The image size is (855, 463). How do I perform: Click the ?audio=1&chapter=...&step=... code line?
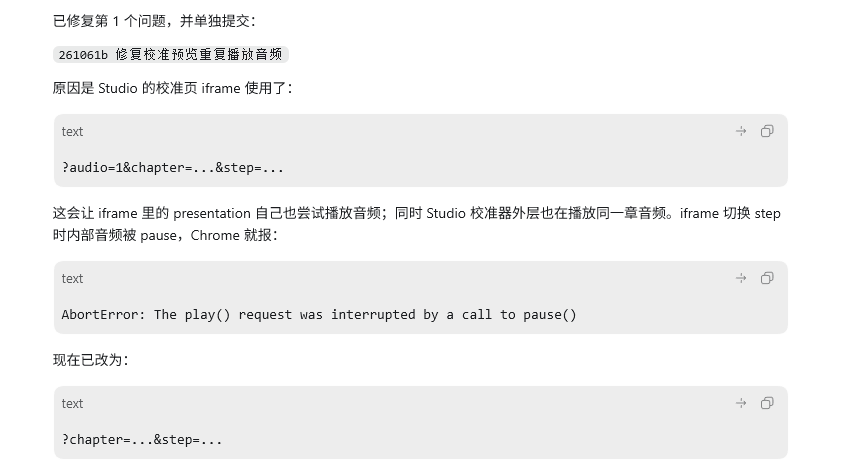tap(172, 167)
